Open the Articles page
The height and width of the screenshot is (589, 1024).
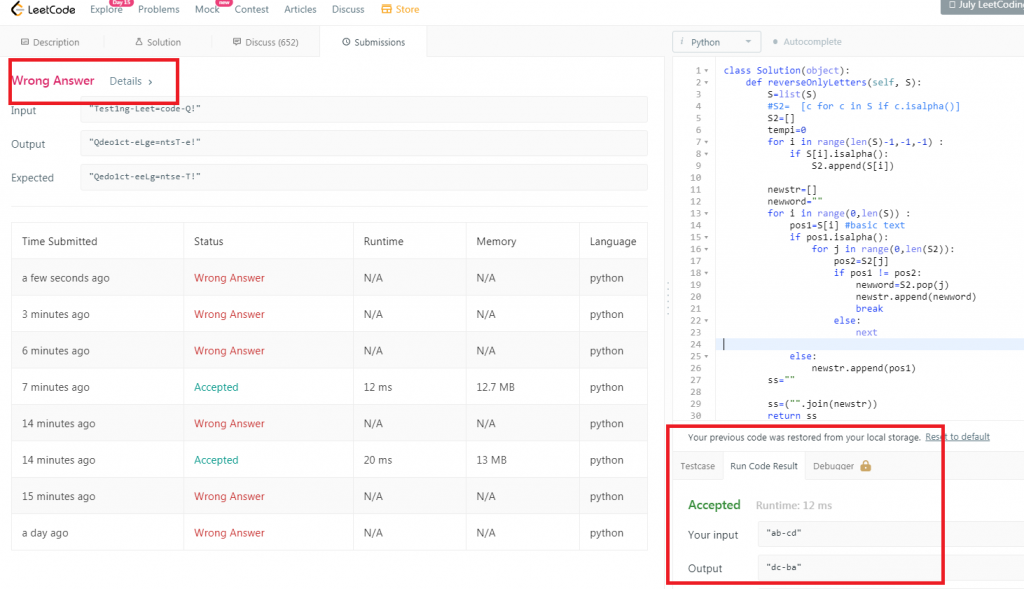300,9
